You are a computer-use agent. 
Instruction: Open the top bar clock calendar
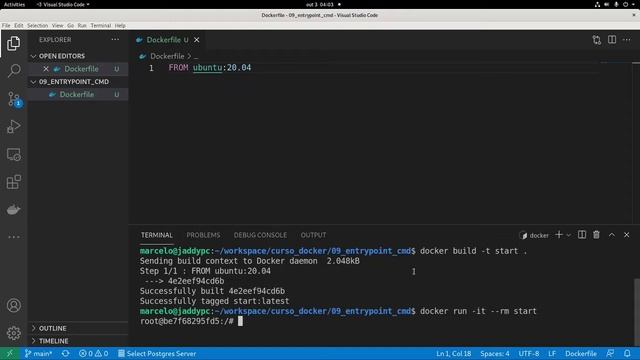(x=320, y=4)
